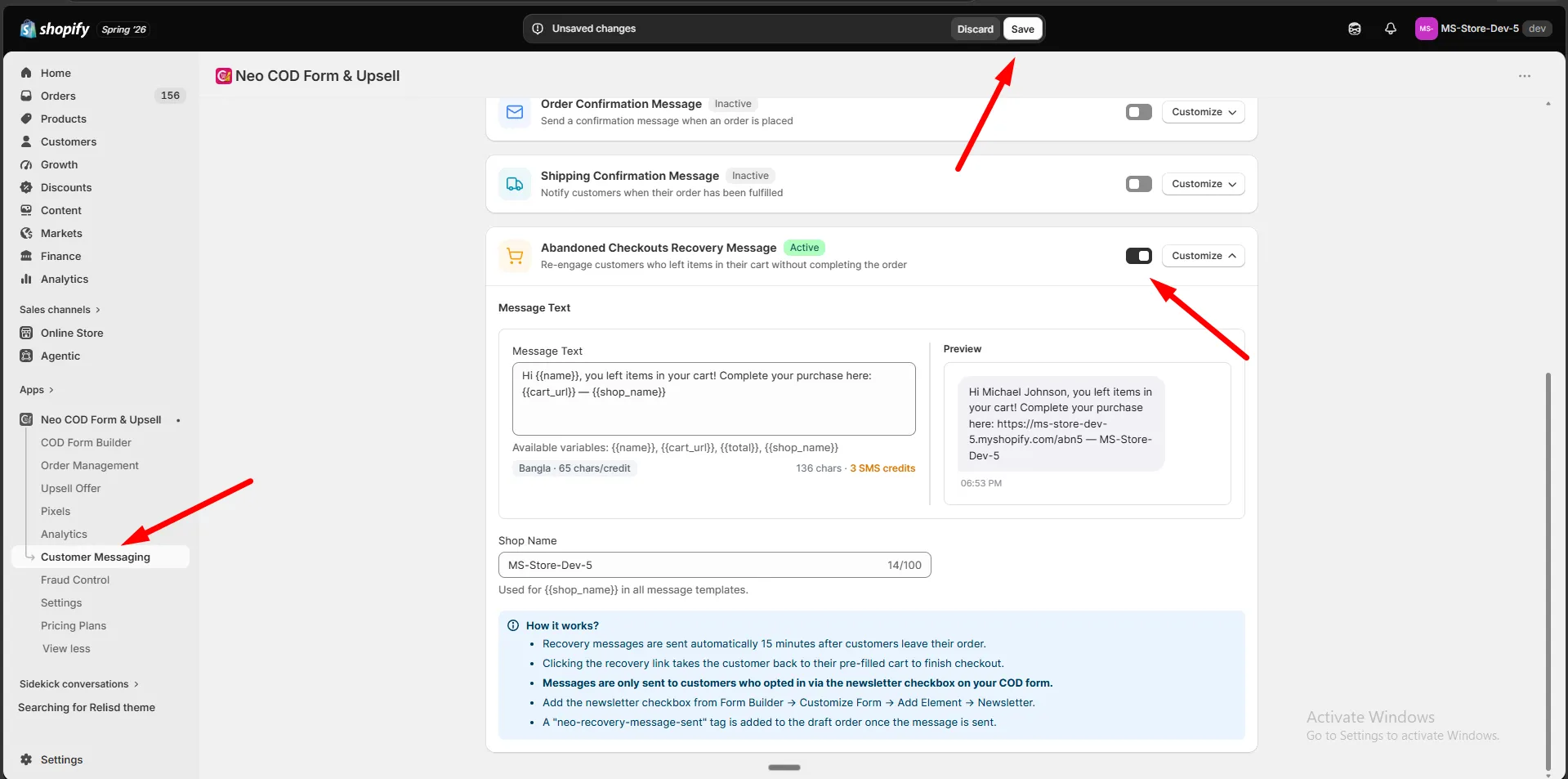
Task: Click the Content sidebar icon
Action: [26, 210]
